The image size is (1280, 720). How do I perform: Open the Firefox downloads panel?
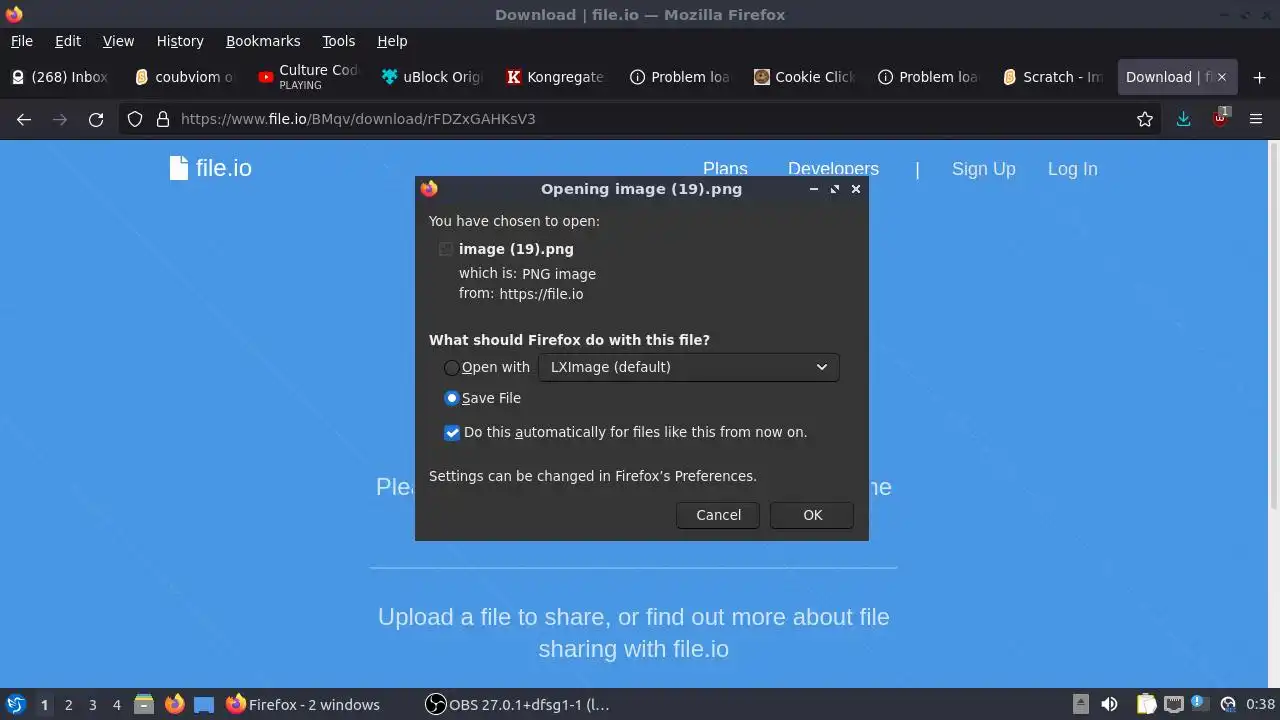click(x=1183, y=119)
